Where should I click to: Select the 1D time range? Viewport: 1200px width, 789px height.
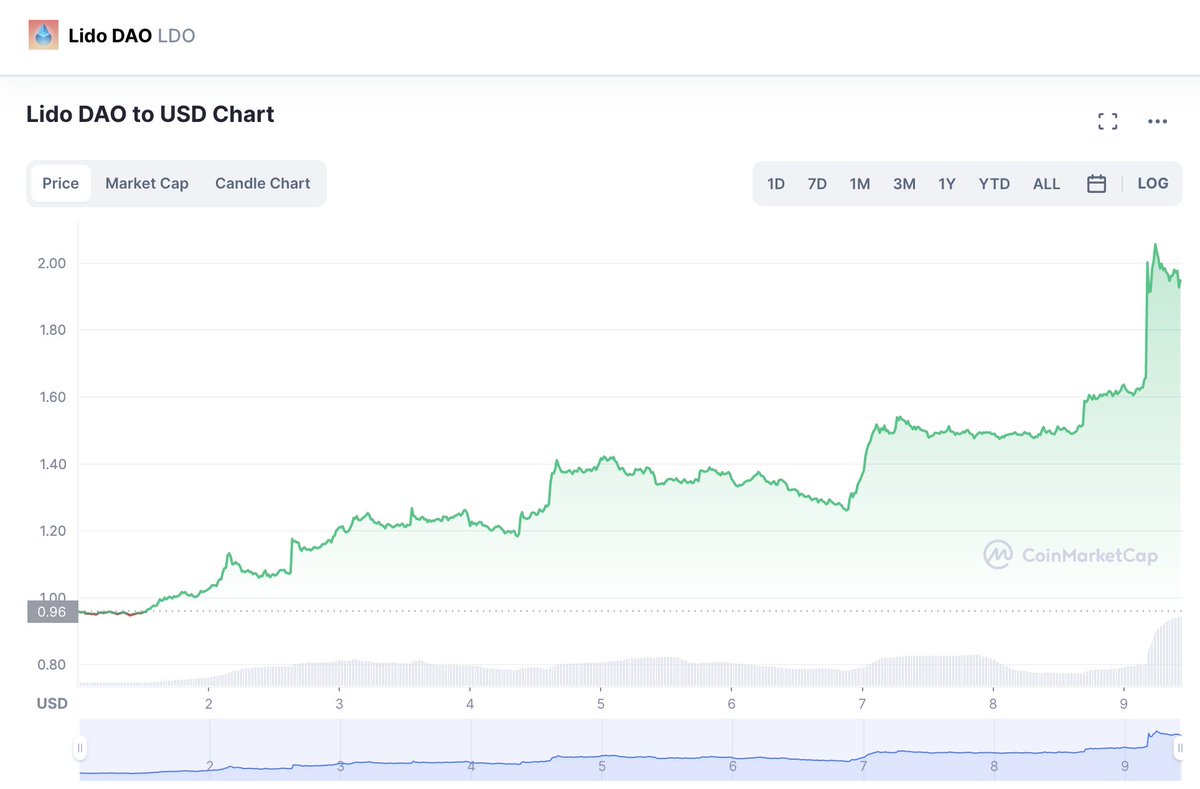click(776, 184)
